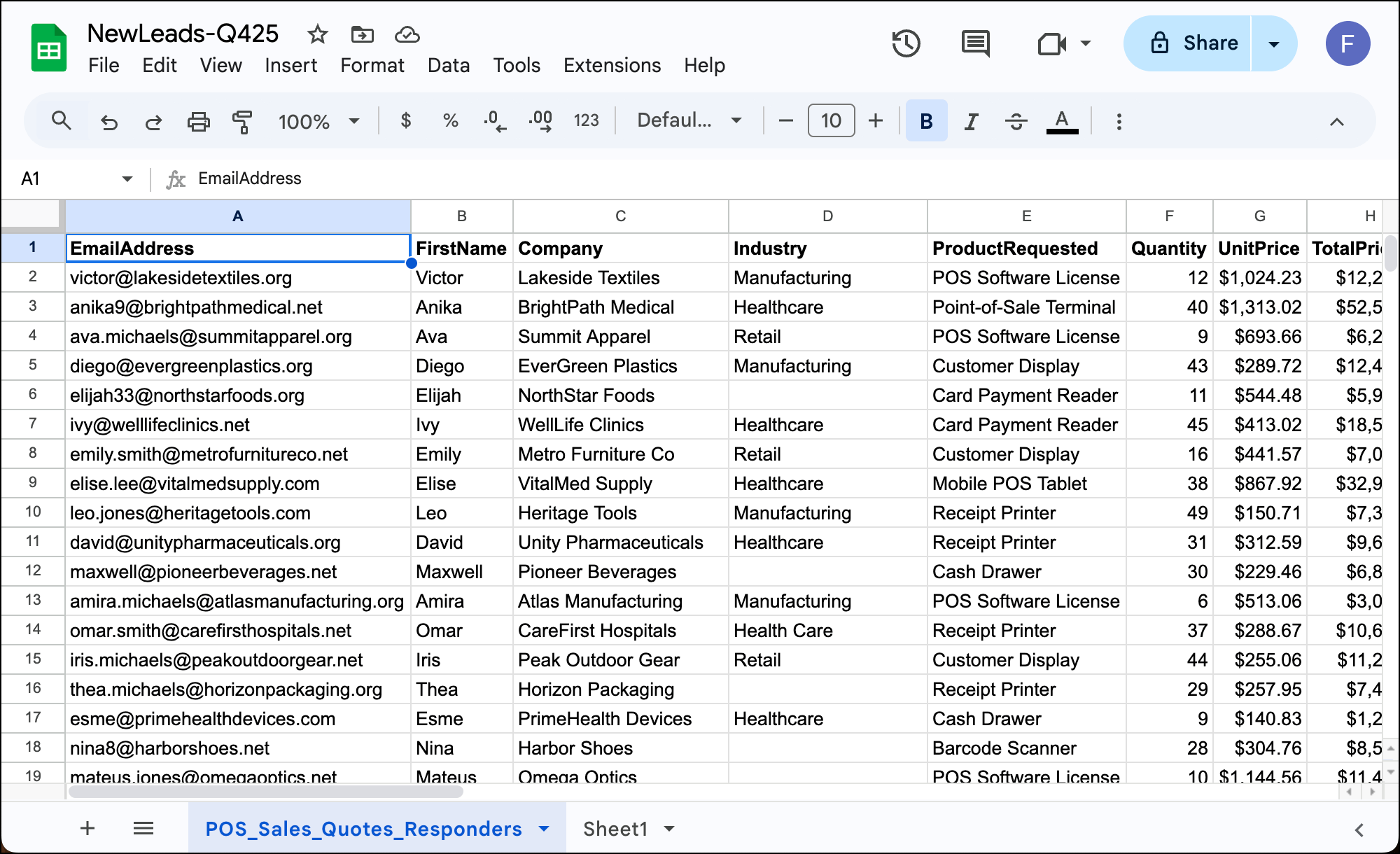
Task: Click the move-to-folder icon
Action: coord(362,34)
